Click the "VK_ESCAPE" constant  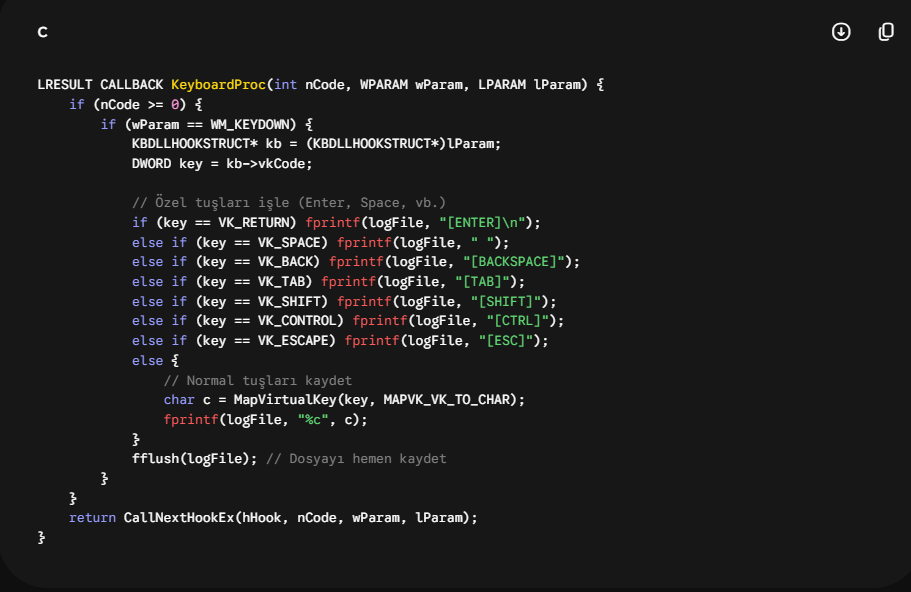293,340
